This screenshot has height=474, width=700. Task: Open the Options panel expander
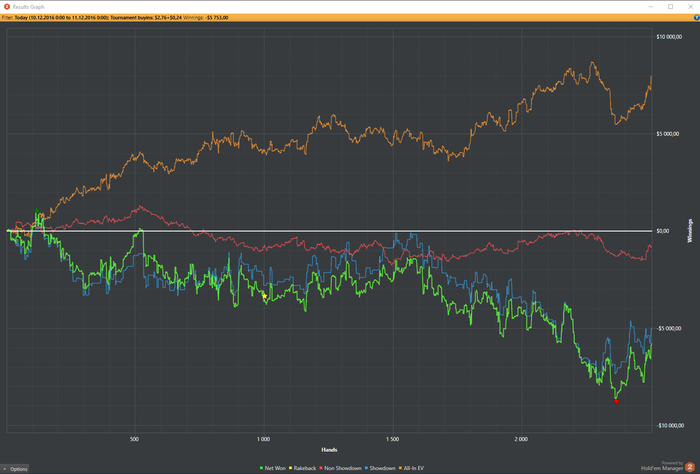[x=15, y=469]
